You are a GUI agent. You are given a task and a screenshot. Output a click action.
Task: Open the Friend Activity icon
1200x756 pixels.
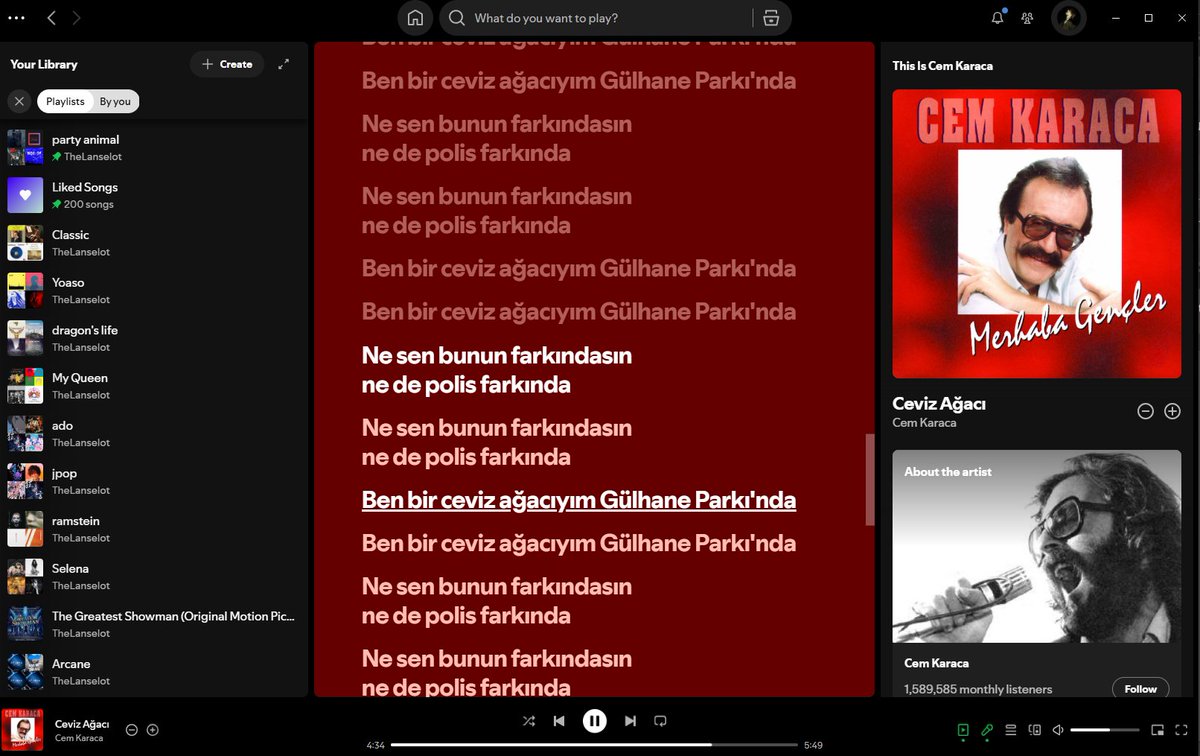click(1027, 18)
